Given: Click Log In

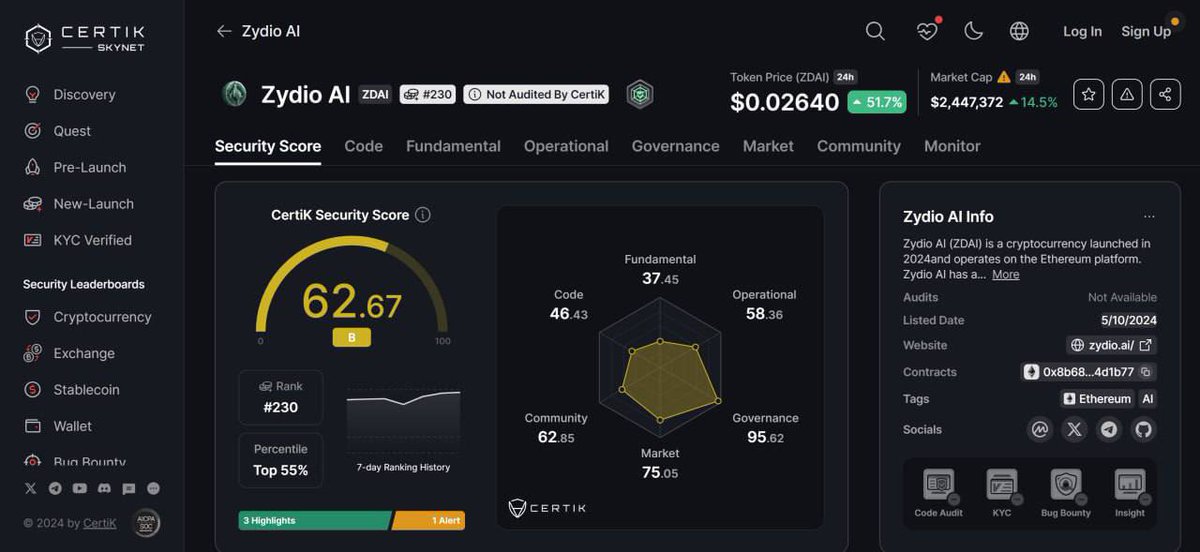Looking at the screenshot, I should click(1082, 31).
